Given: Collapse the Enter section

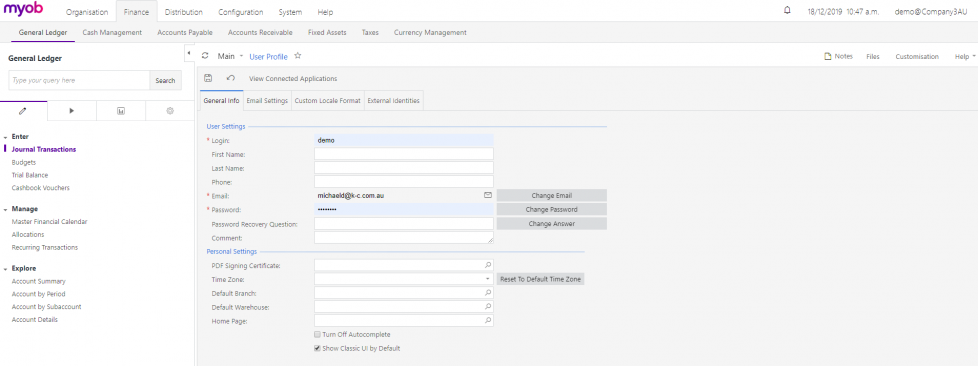Looking at the screenshot, I should click(6, 137).
